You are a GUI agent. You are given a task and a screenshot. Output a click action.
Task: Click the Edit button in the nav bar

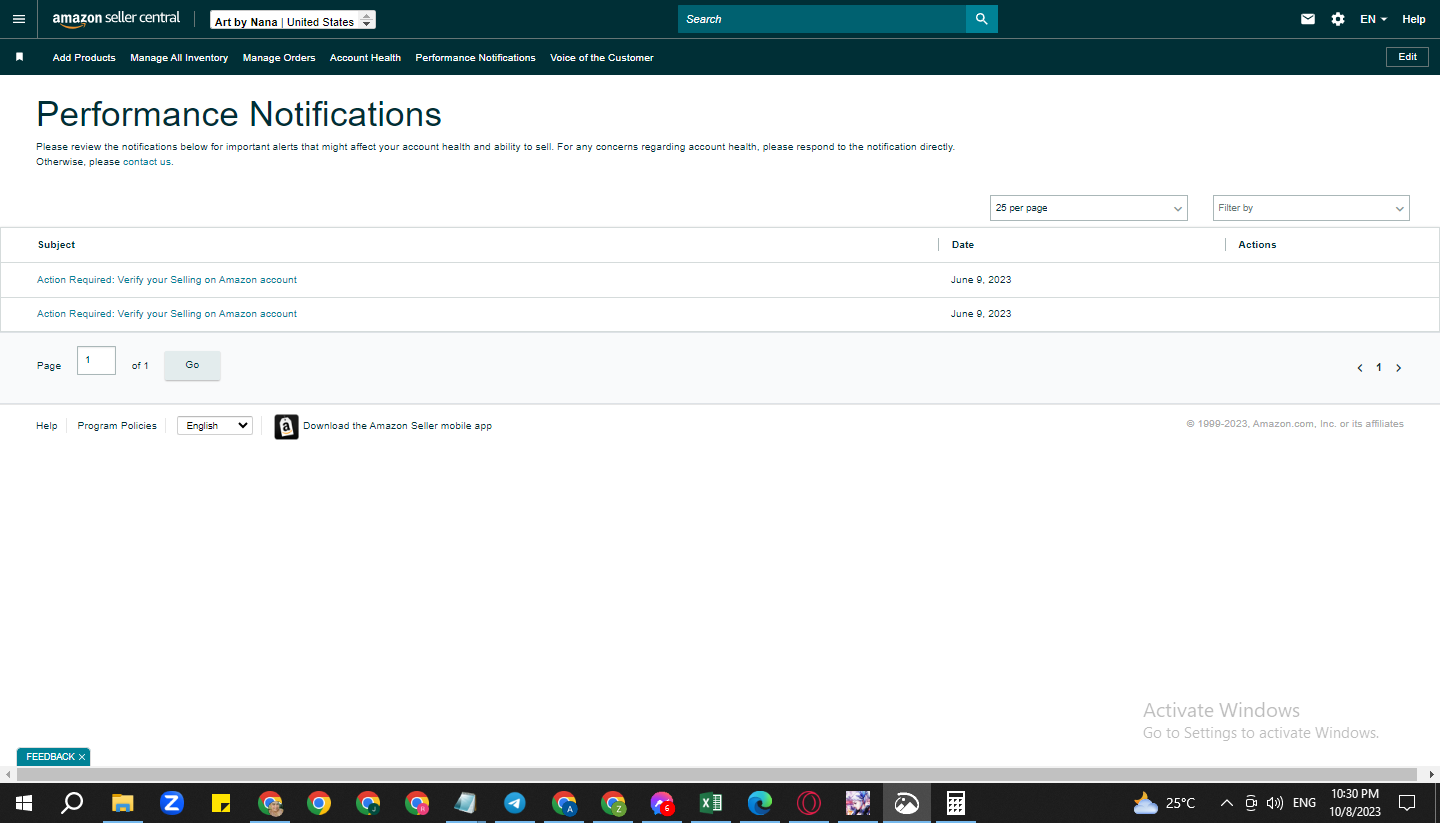click(1407, 57)
